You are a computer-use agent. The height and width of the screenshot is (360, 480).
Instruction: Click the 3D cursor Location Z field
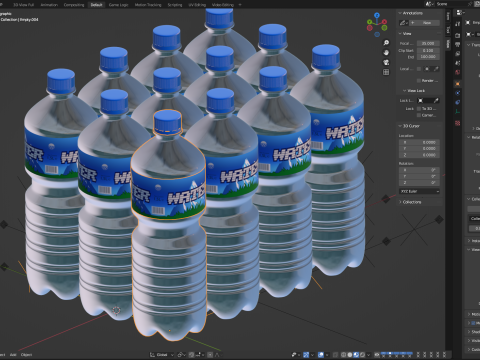(x=419, y=155)
